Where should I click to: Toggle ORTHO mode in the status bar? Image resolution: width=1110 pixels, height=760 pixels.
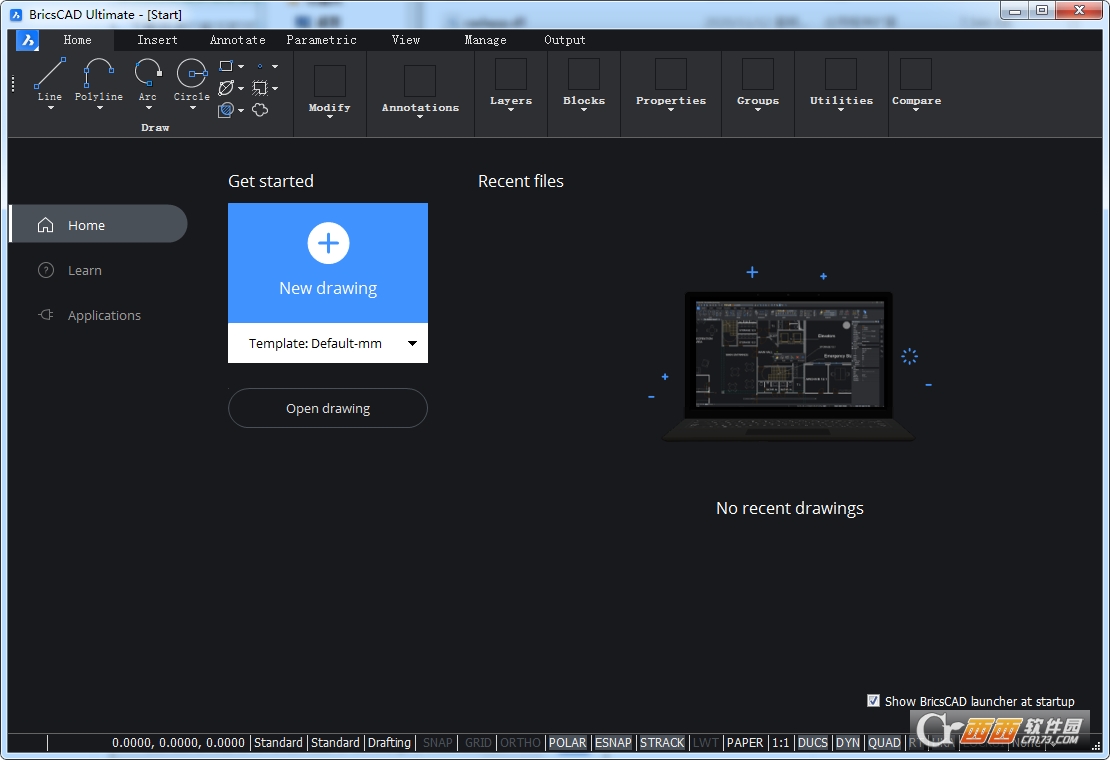tap(520, 742)
